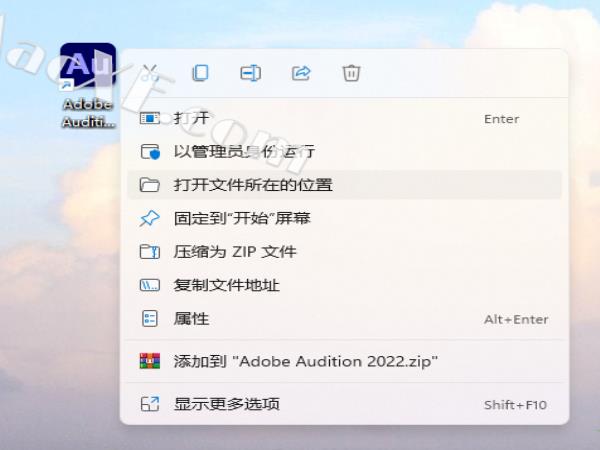The width and height of the screenshot is (600, 450).
Task: Click the Share icon in context menu
Action: pos(300,73)
